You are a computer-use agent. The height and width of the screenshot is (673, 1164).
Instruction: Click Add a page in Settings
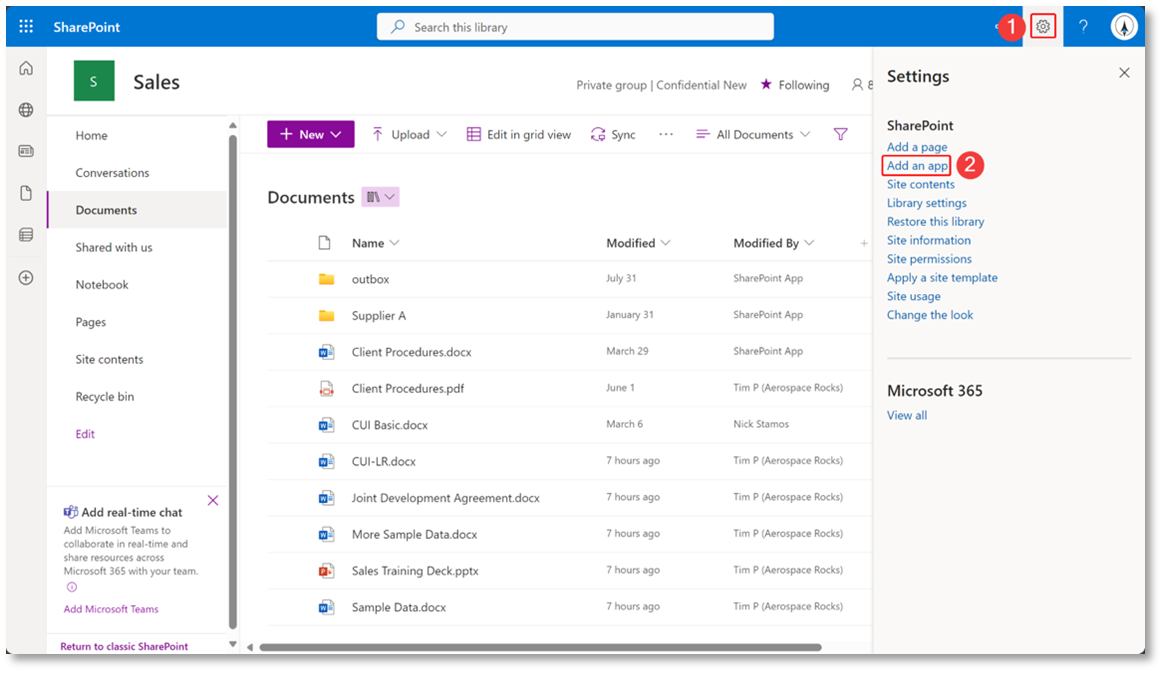click(917, 147)
